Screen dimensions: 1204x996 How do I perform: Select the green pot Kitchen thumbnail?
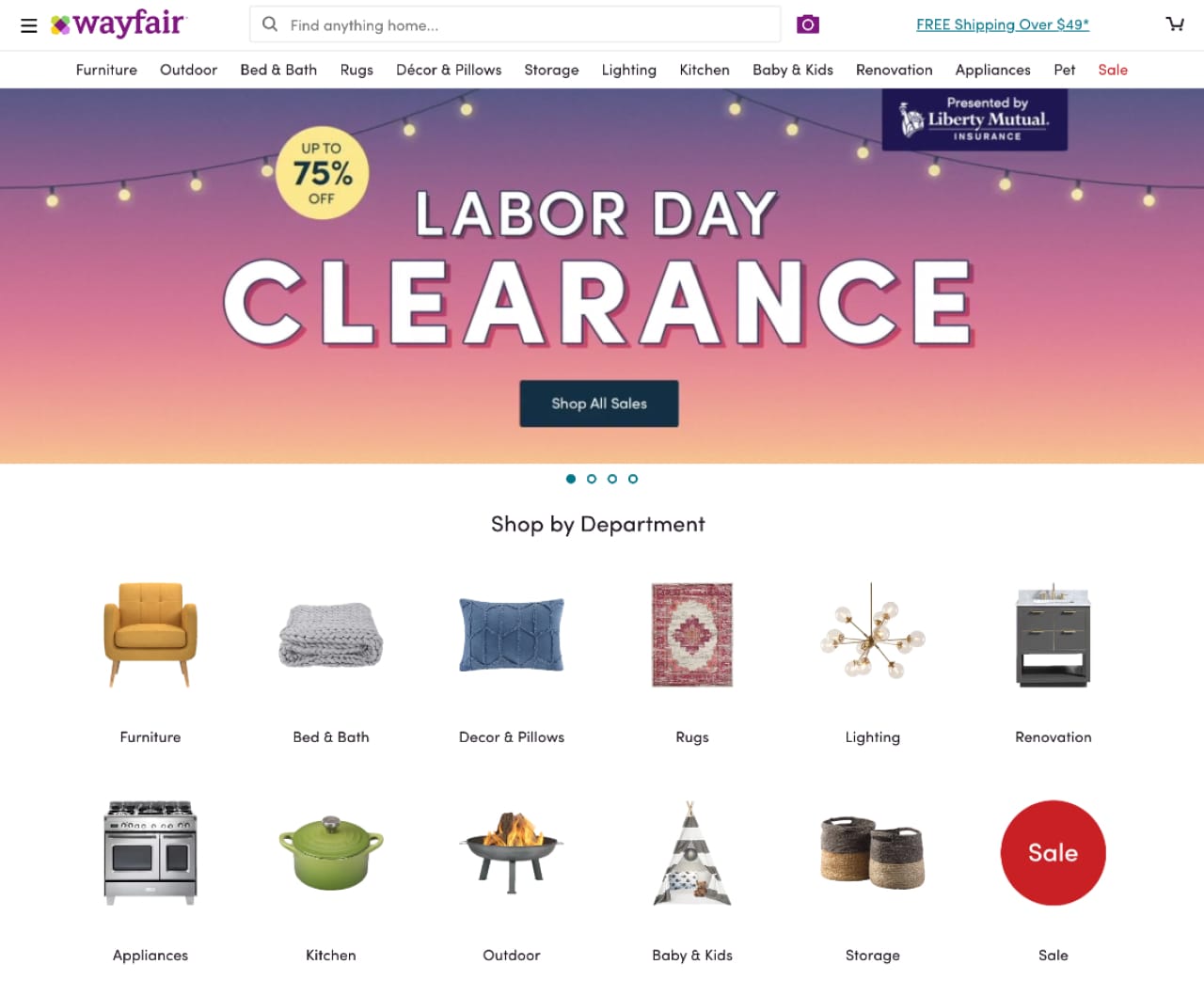click(x=331, y=853)
